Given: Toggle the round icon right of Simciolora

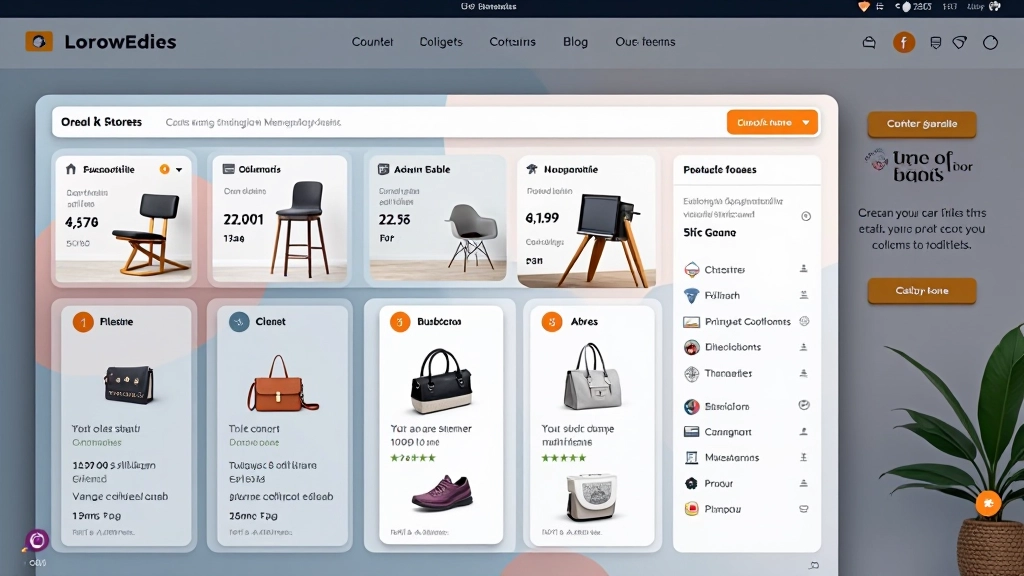Looking at the screenshot, I should (x=804, y=405).
